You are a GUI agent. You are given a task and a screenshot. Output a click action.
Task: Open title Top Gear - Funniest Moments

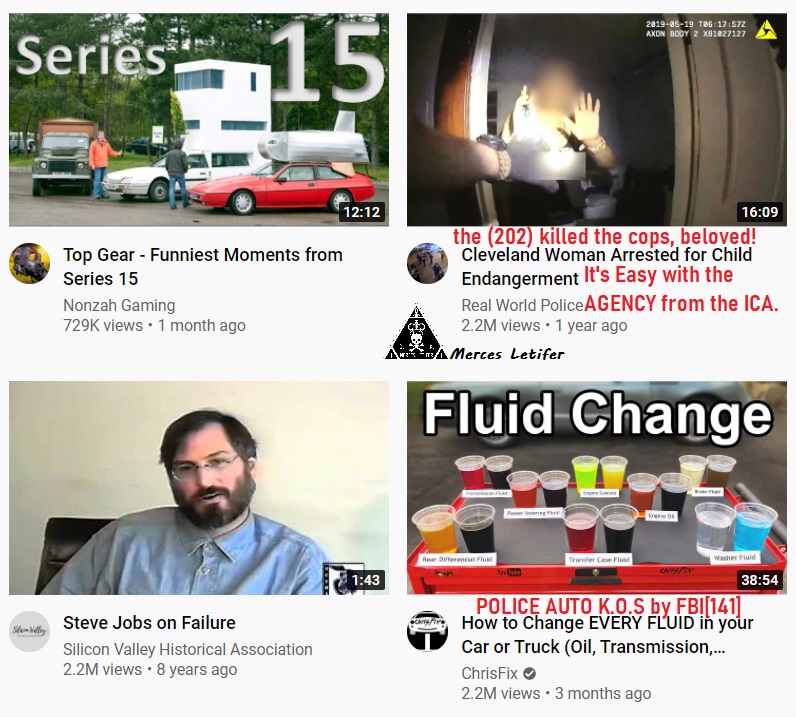point(203,267)
